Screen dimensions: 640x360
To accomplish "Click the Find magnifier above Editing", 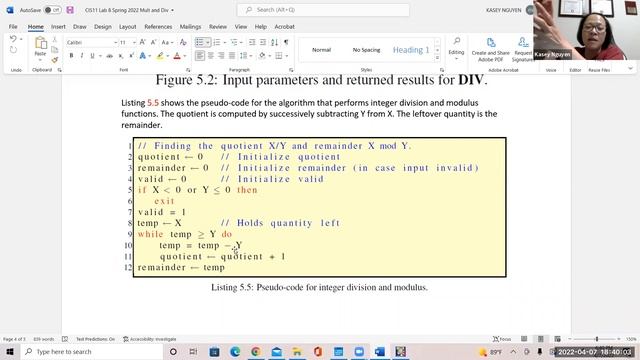I will point(457,41).
